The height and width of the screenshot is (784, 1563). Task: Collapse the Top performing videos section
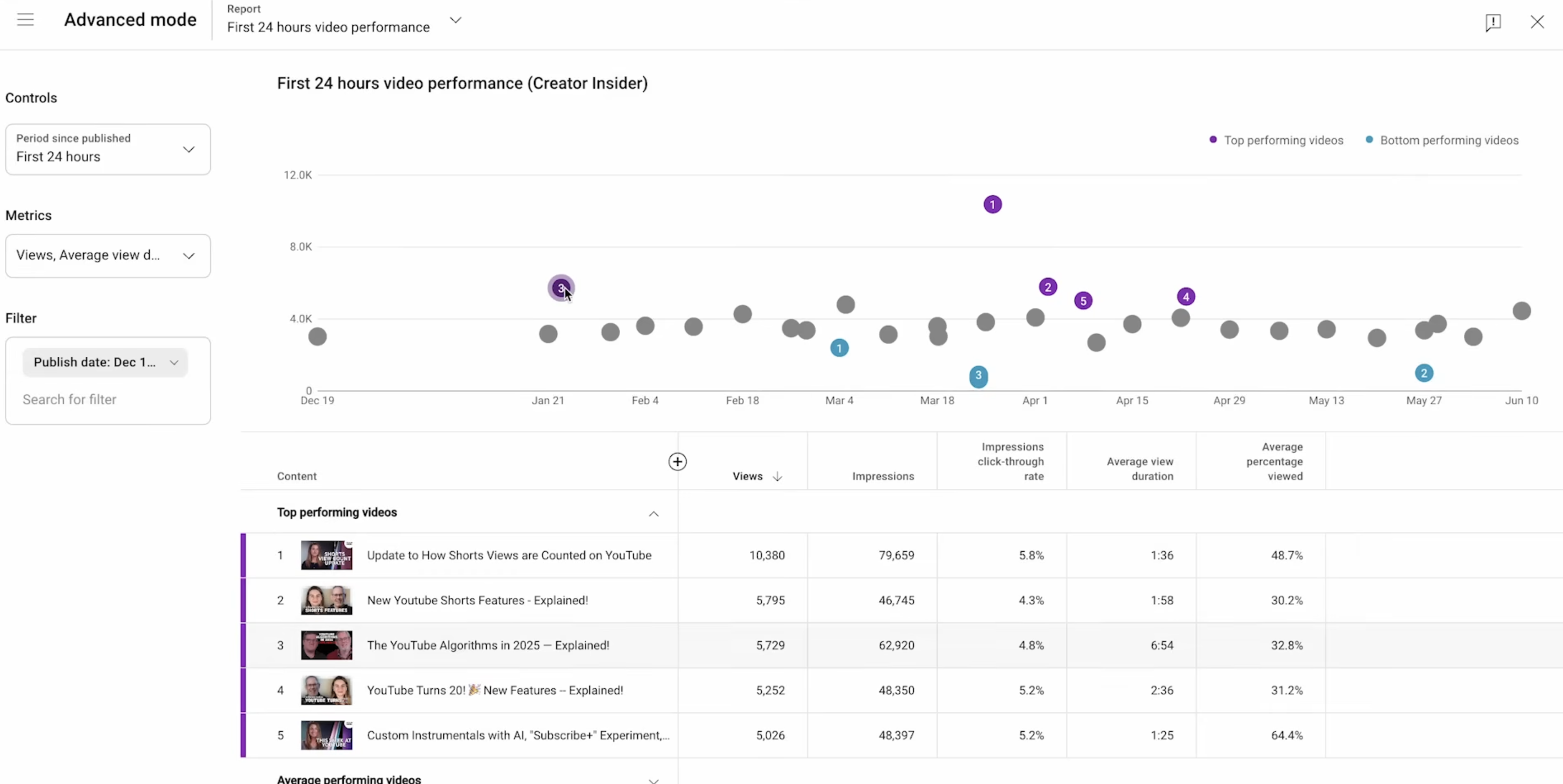pyautogui.click(x=653, y=514)
